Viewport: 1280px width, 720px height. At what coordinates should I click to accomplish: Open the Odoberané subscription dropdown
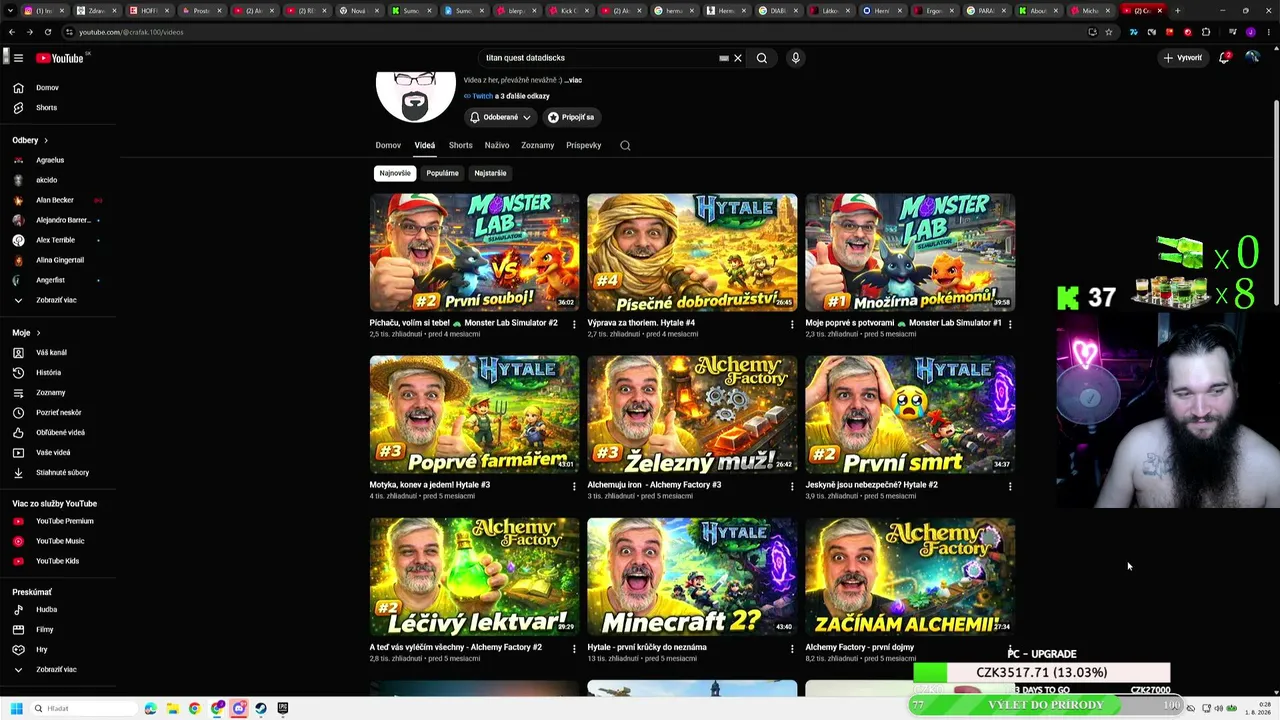[x=501, y=117]
